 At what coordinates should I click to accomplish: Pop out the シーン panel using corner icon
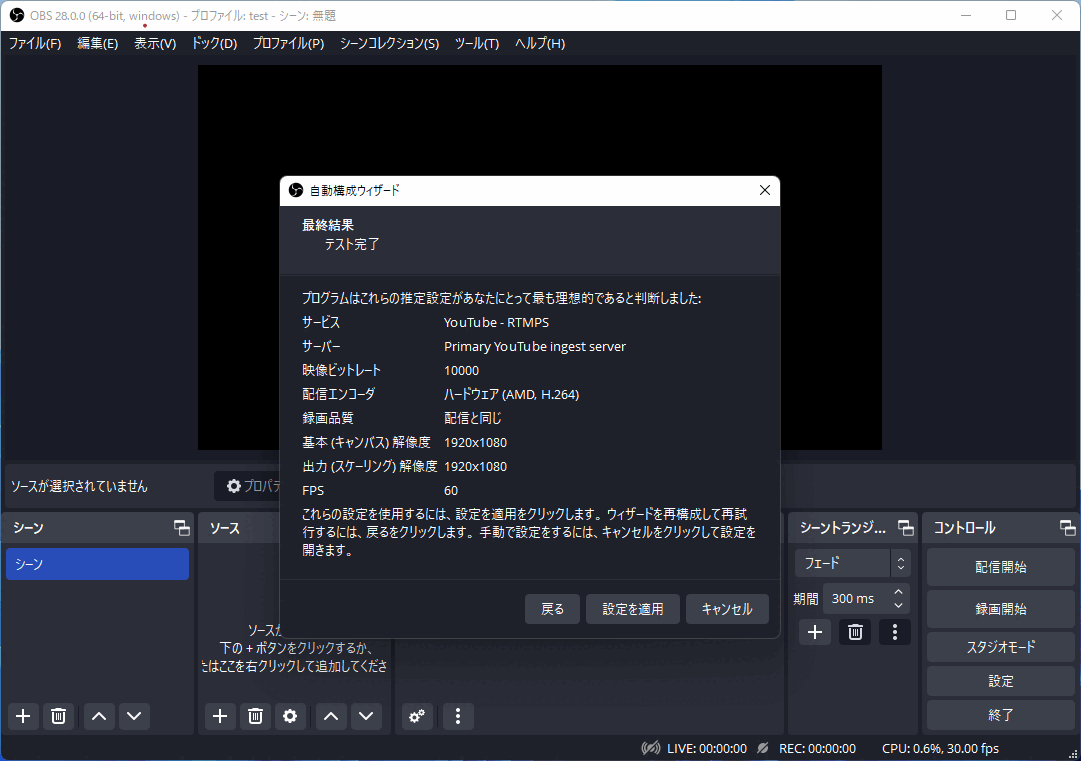coord(181,527)
